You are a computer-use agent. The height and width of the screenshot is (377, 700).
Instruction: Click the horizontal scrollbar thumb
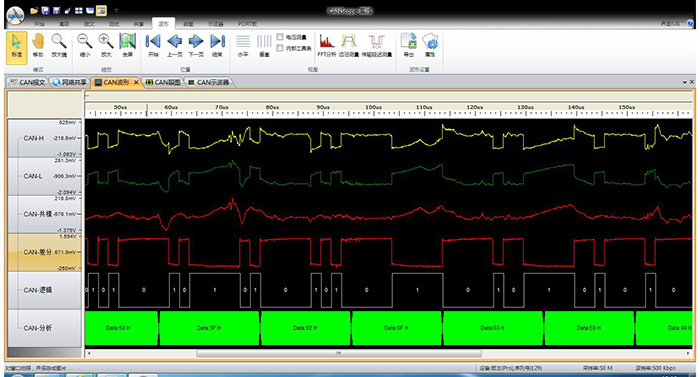(339, 353)
